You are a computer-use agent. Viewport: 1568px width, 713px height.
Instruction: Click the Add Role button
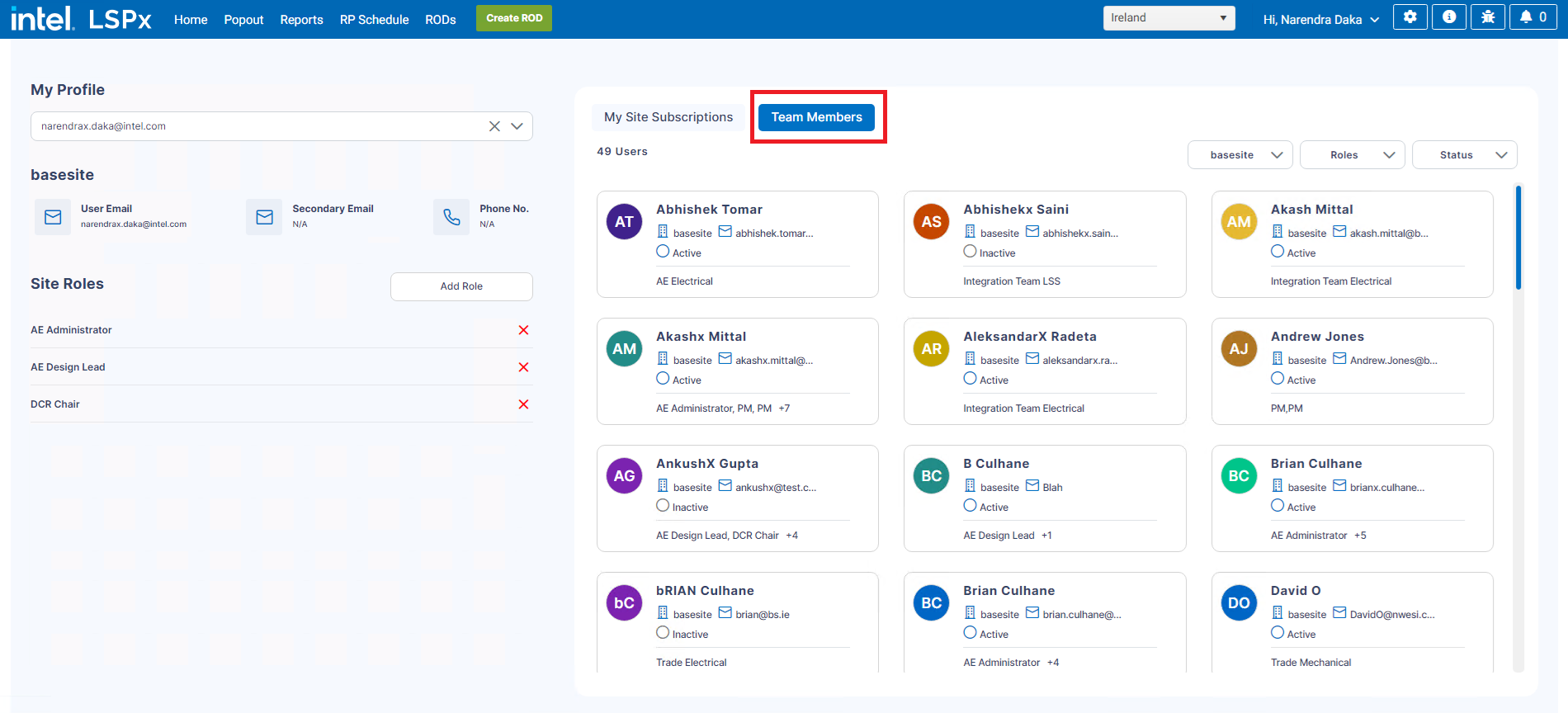(461, 286)
